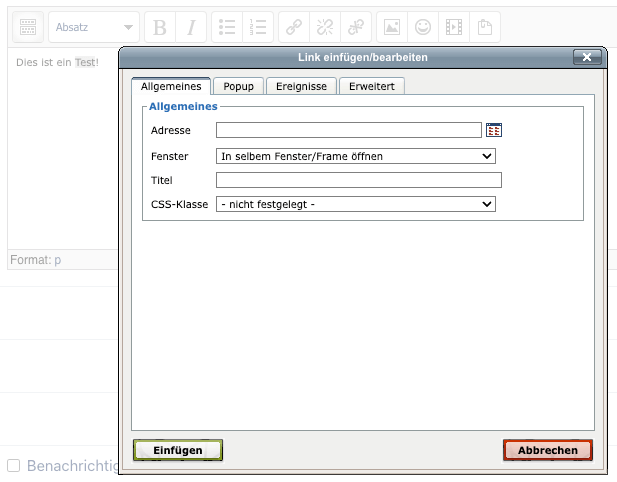Expand the Fenster target dropdown
Image resolution: width=617 pixels, height=482 pixels.
tap(356, 156)
